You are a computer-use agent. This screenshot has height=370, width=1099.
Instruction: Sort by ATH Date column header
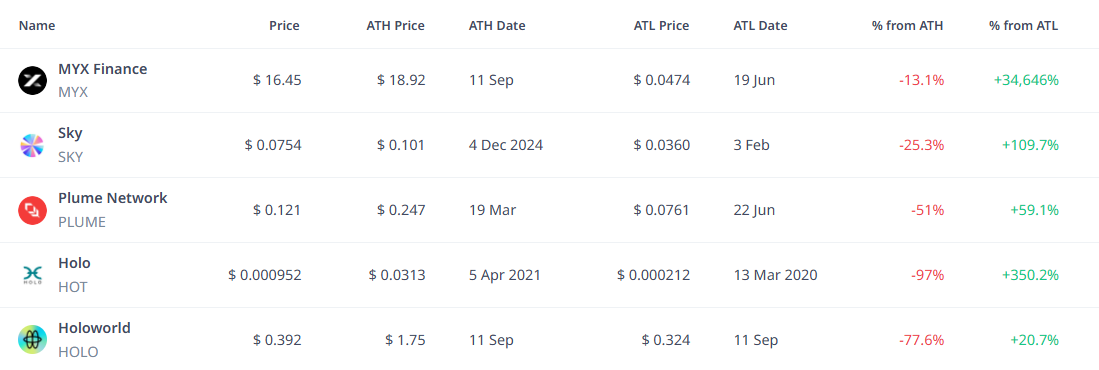(x=497, y=26)
